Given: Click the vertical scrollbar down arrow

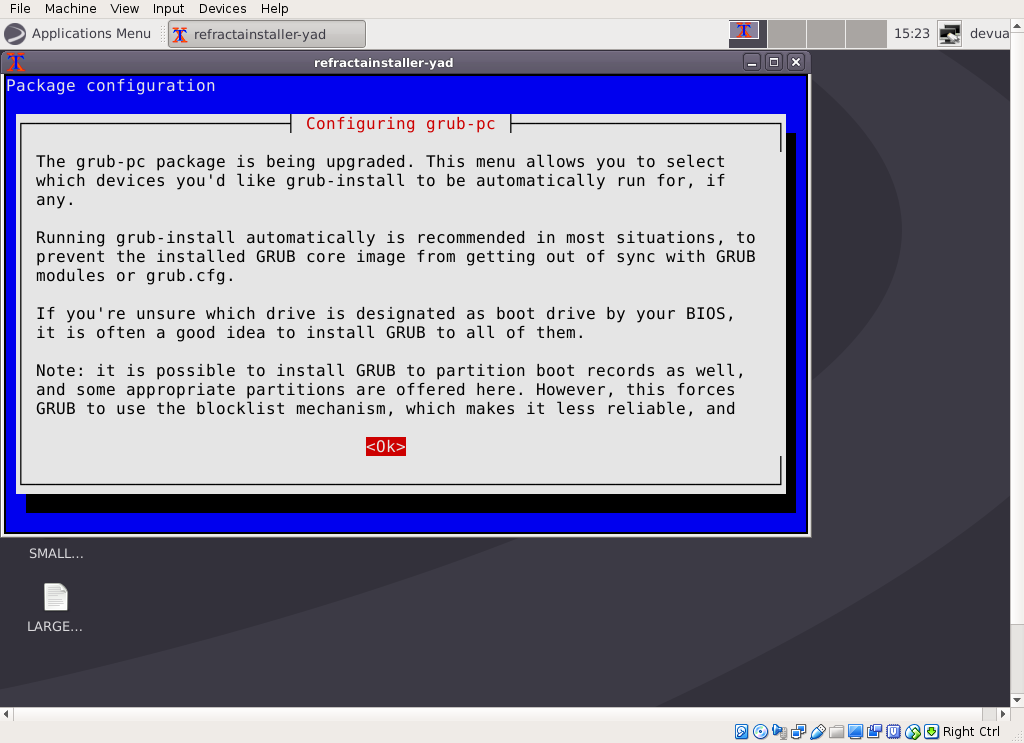Looking at the screenshot, I should [x=1017, y=700].
